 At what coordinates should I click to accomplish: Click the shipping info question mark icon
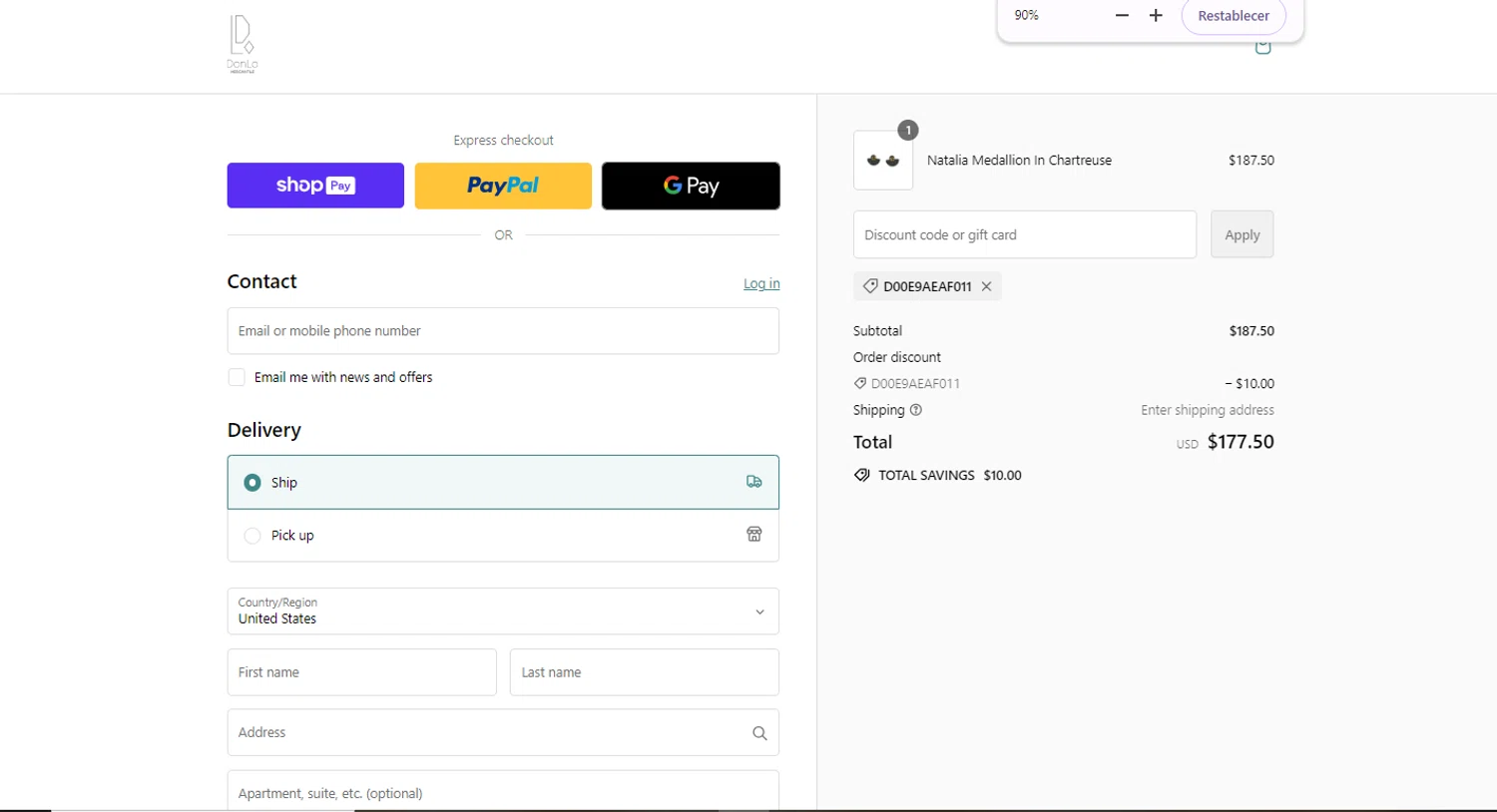[916, 410]
